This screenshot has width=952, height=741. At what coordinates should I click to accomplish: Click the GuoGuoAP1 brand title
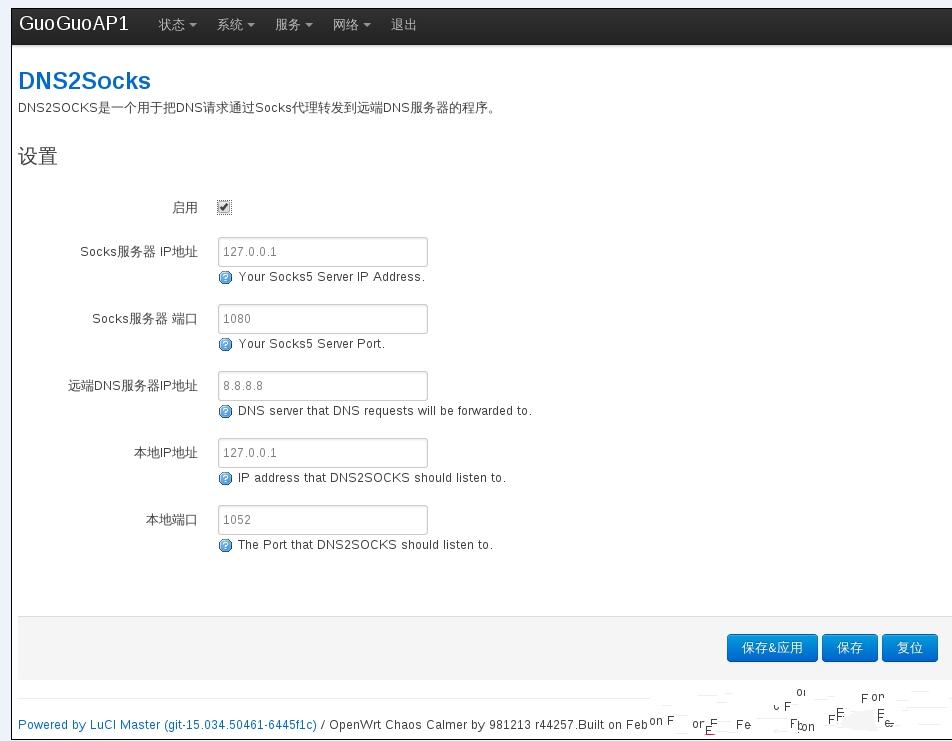click(74, 24)
